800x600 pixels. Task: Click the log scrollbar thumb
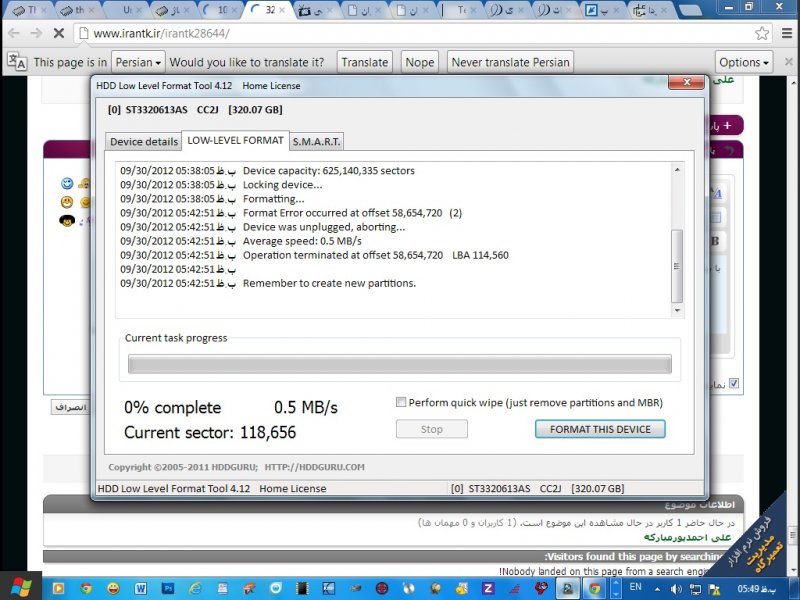[x=677, y=266]
